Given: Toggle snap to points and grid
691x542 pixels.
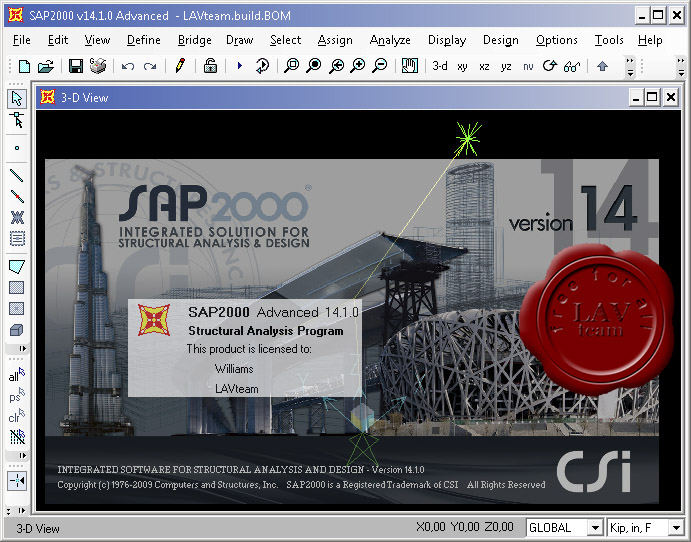Looking at the screenshot, I should coord(17,481).
